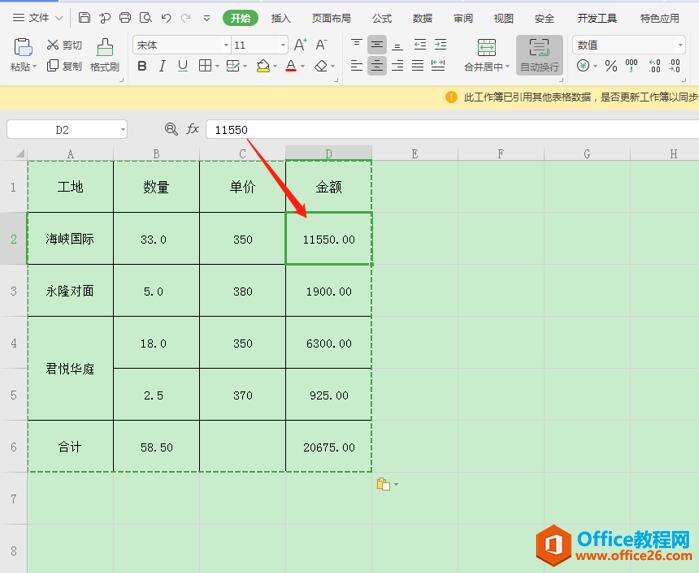Switch to the 插入 (Insert) tab

tap(281, 18)
